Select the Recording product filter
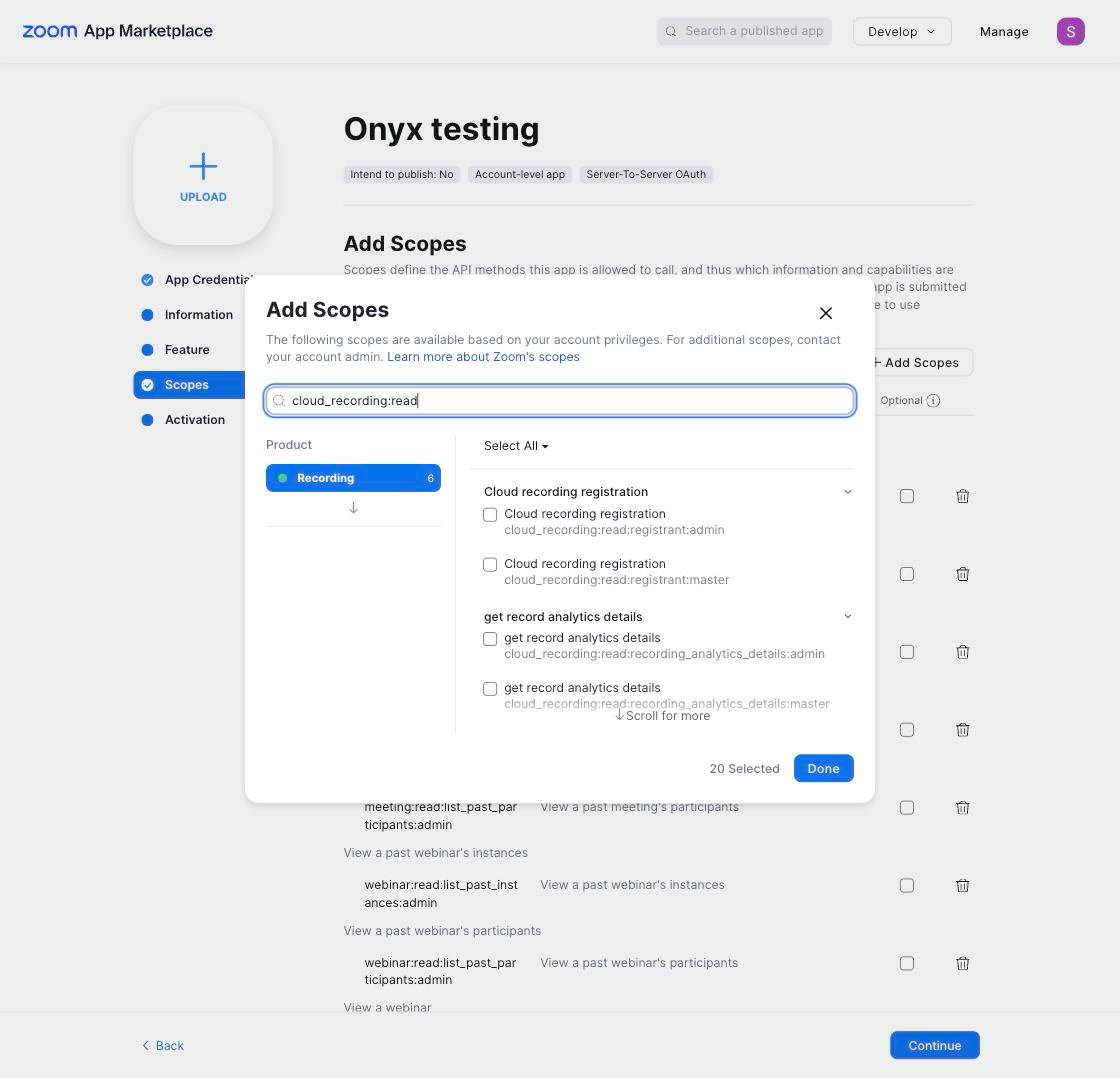This screenshot has width=1120, height=1078. 353,478
